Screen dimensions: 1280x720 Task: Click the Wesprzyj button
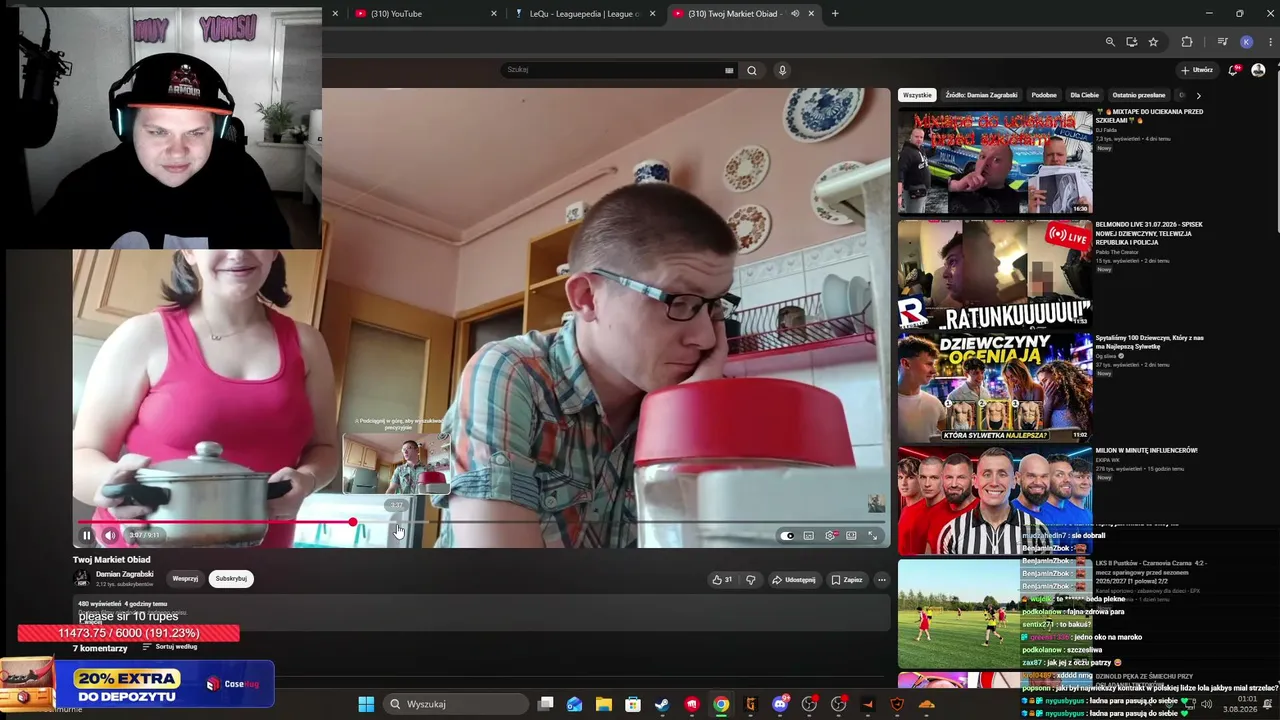[185, 578]
